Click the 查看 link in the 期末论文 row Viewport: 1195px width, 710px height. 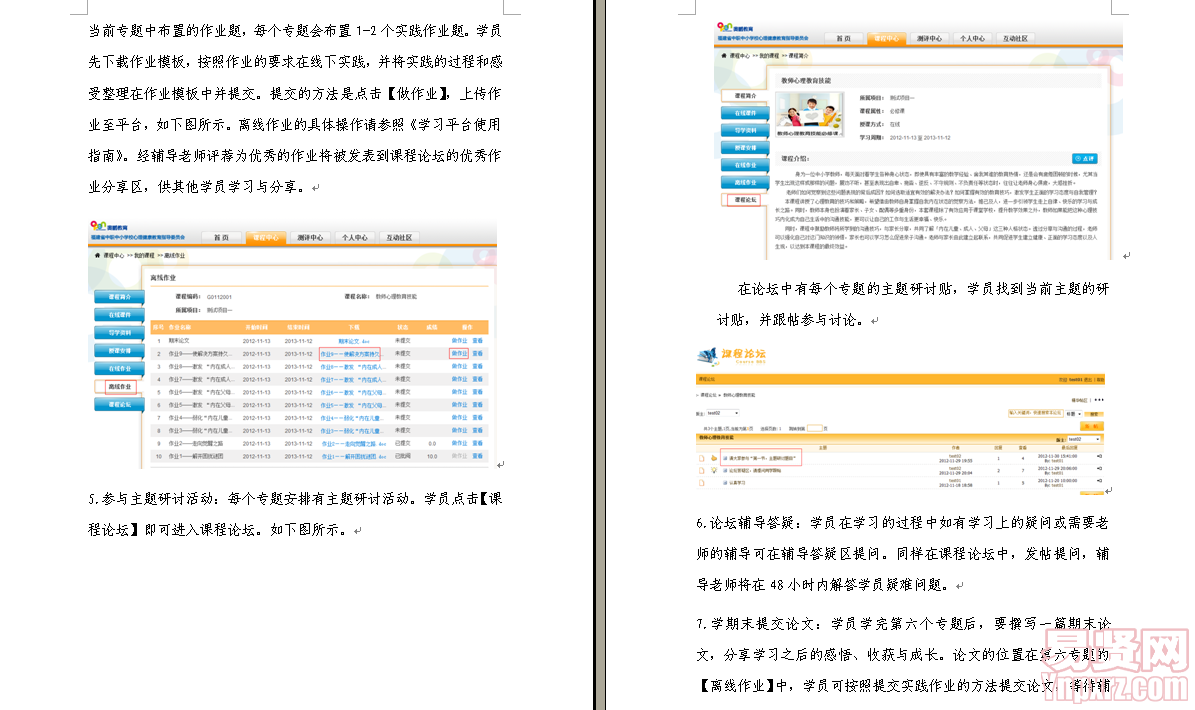click(478, 341)
